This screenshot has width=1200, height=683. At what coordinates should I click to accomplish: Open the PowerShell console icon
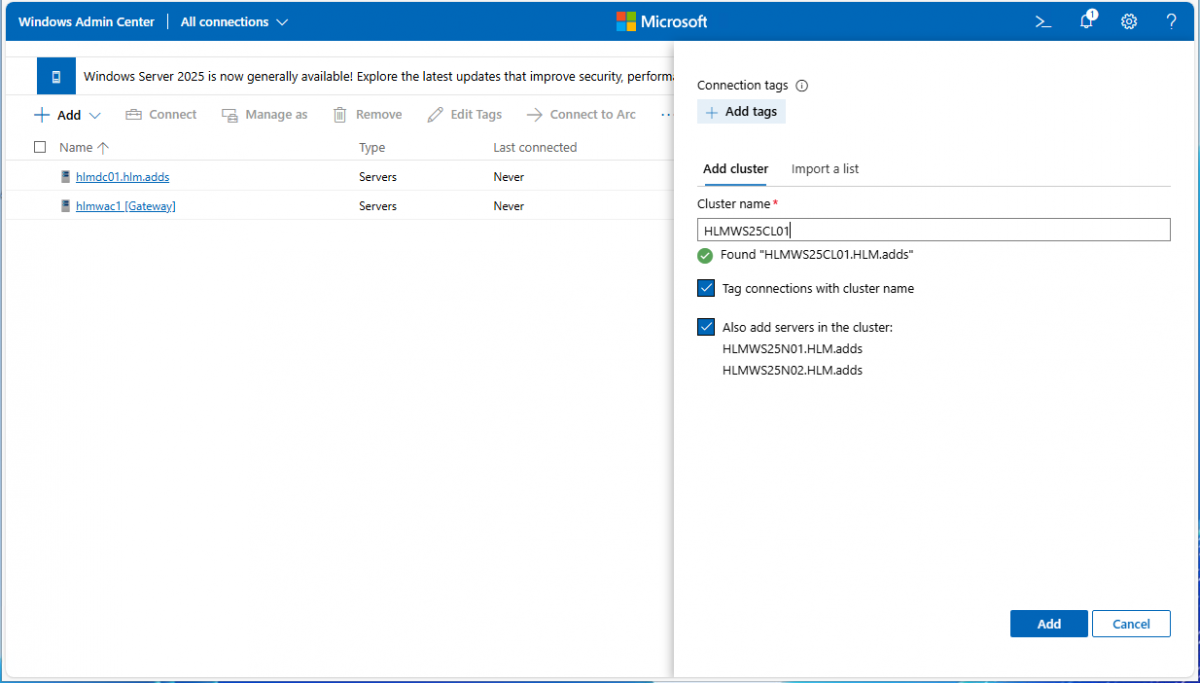point(1042,22)
